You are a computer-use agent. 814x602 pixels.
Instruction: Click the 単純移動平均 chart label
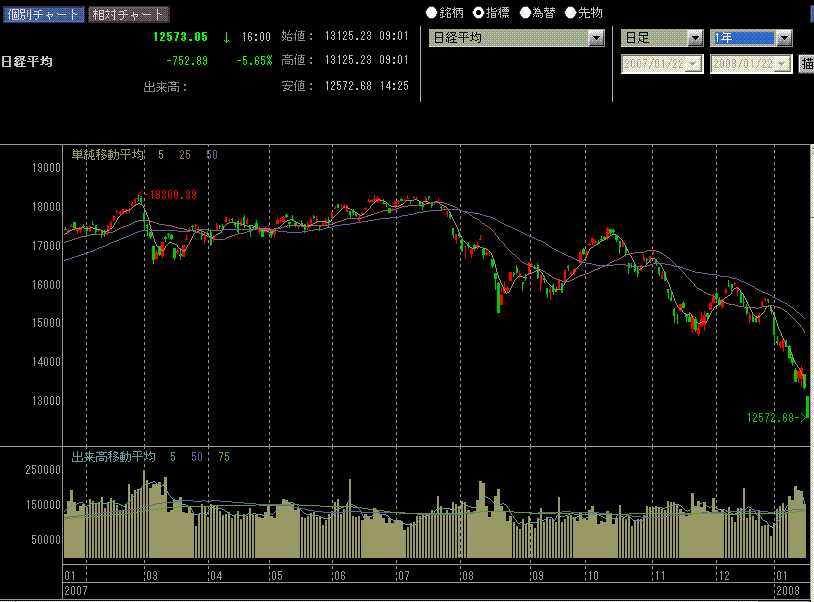pyautogui.click(x=108, y=155)
